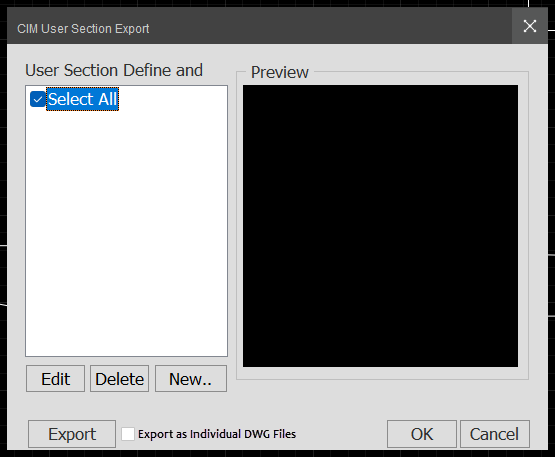Viewport: 555px width, 457px height.
Task: Click the Preview group frame border below the pane
Action: tap(382, 379)
